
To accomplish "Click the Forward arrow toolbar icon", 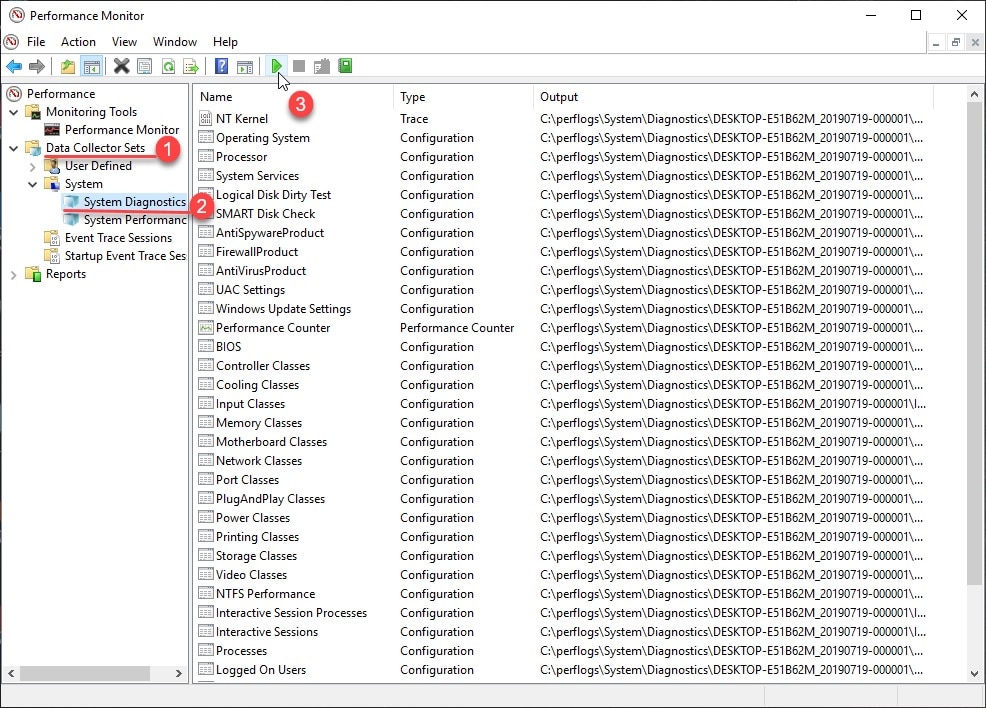I will (37, 66).
